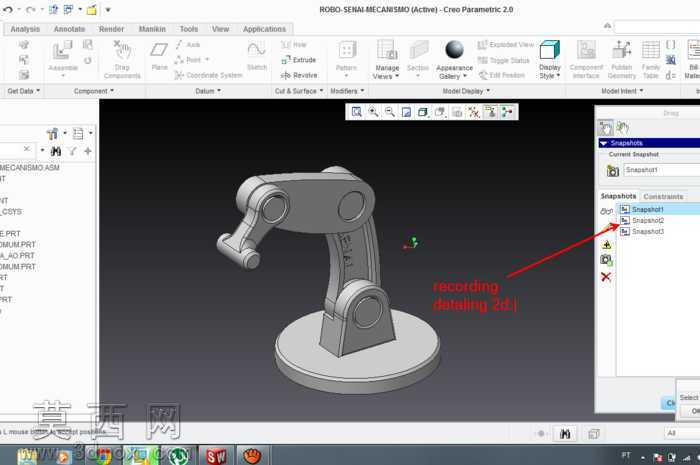Image resolution: width=700 pixels, height=465 pixels.
Task: Click the update snapshot camera icon
Action: [606, 260]
